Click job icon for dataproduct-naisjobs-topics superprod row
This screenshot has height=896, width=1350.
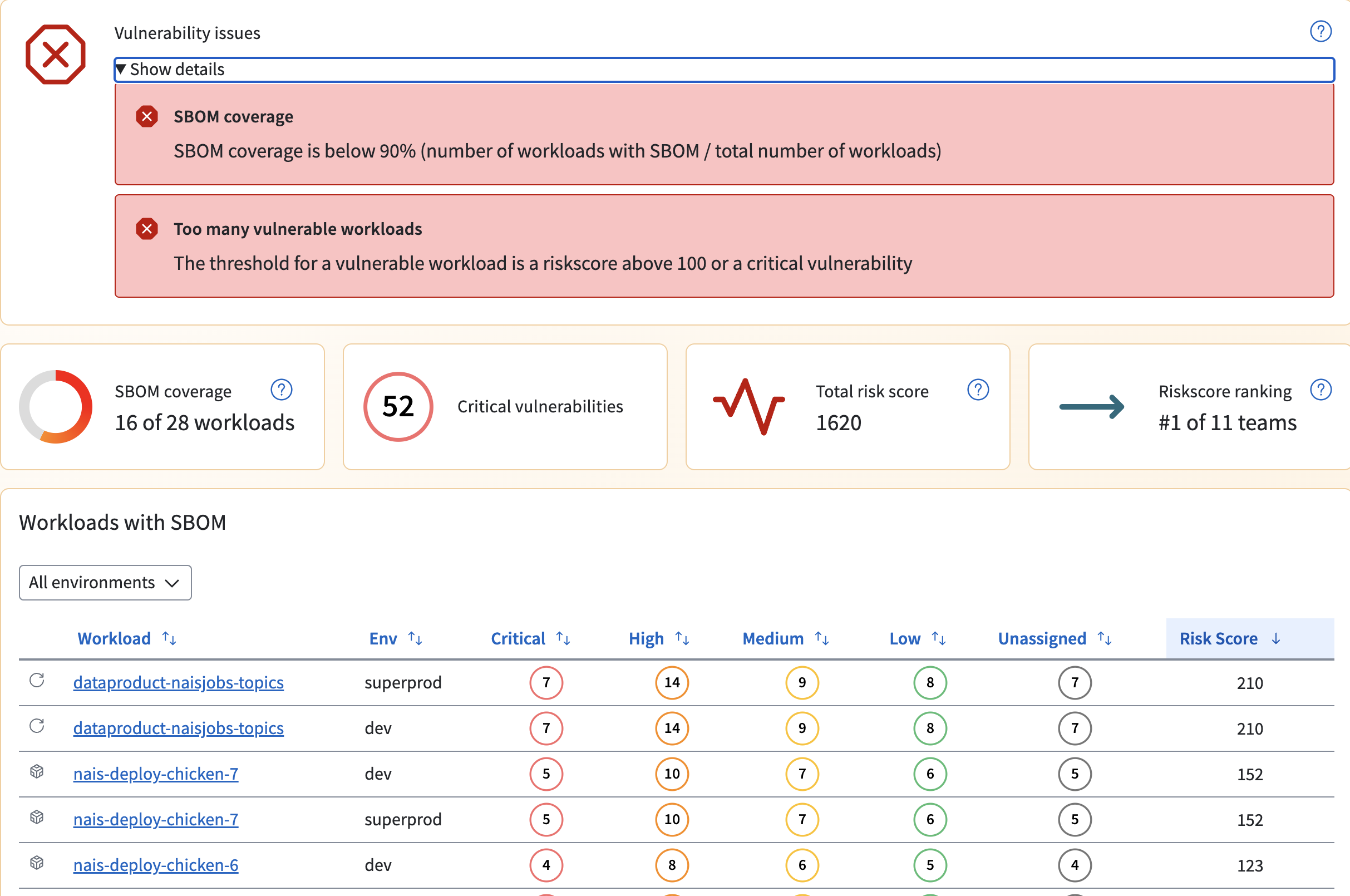tap(37, 680)
